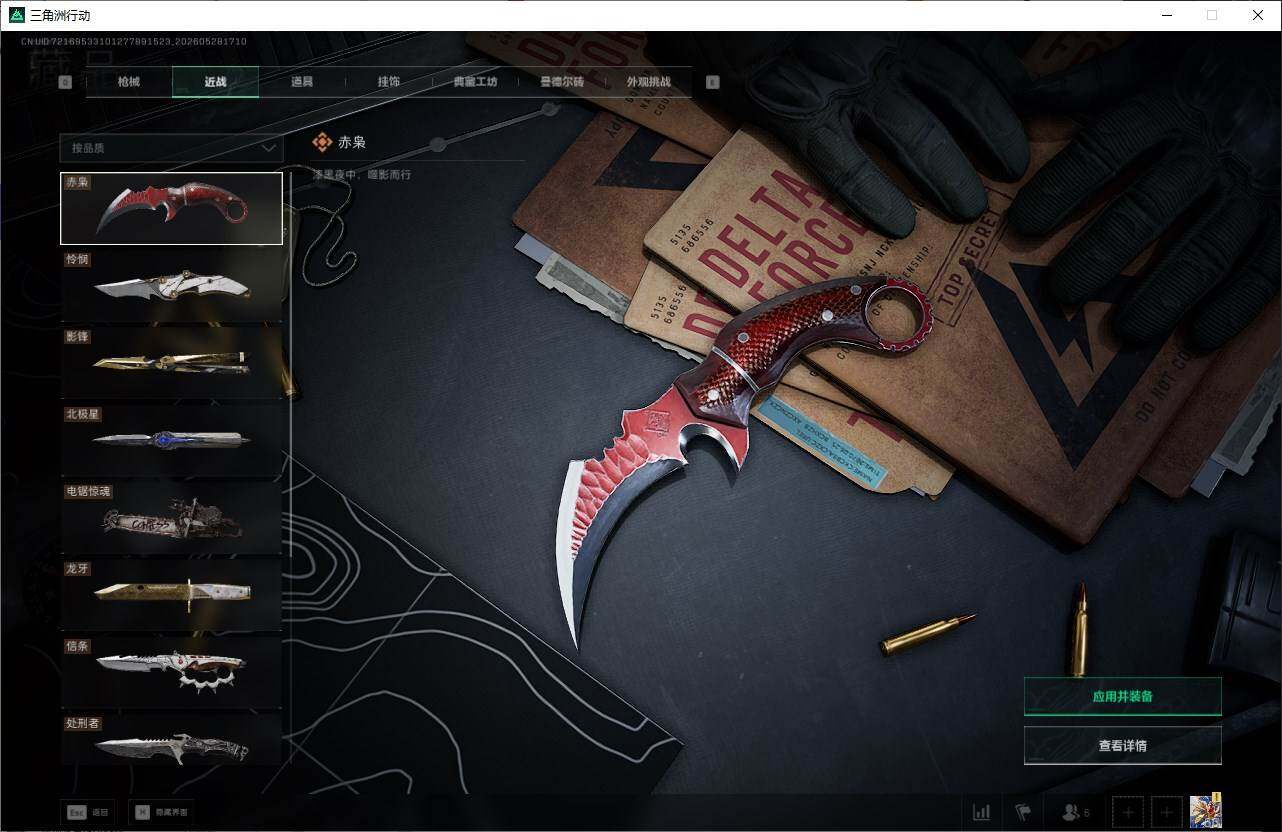Click the Esc 返回 back button

pyautogui.click(x=87, y=812)
